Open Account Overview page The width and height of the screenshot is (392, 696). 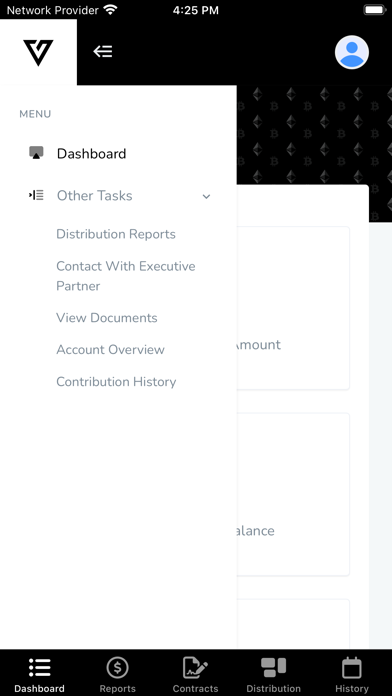[110, 350]
